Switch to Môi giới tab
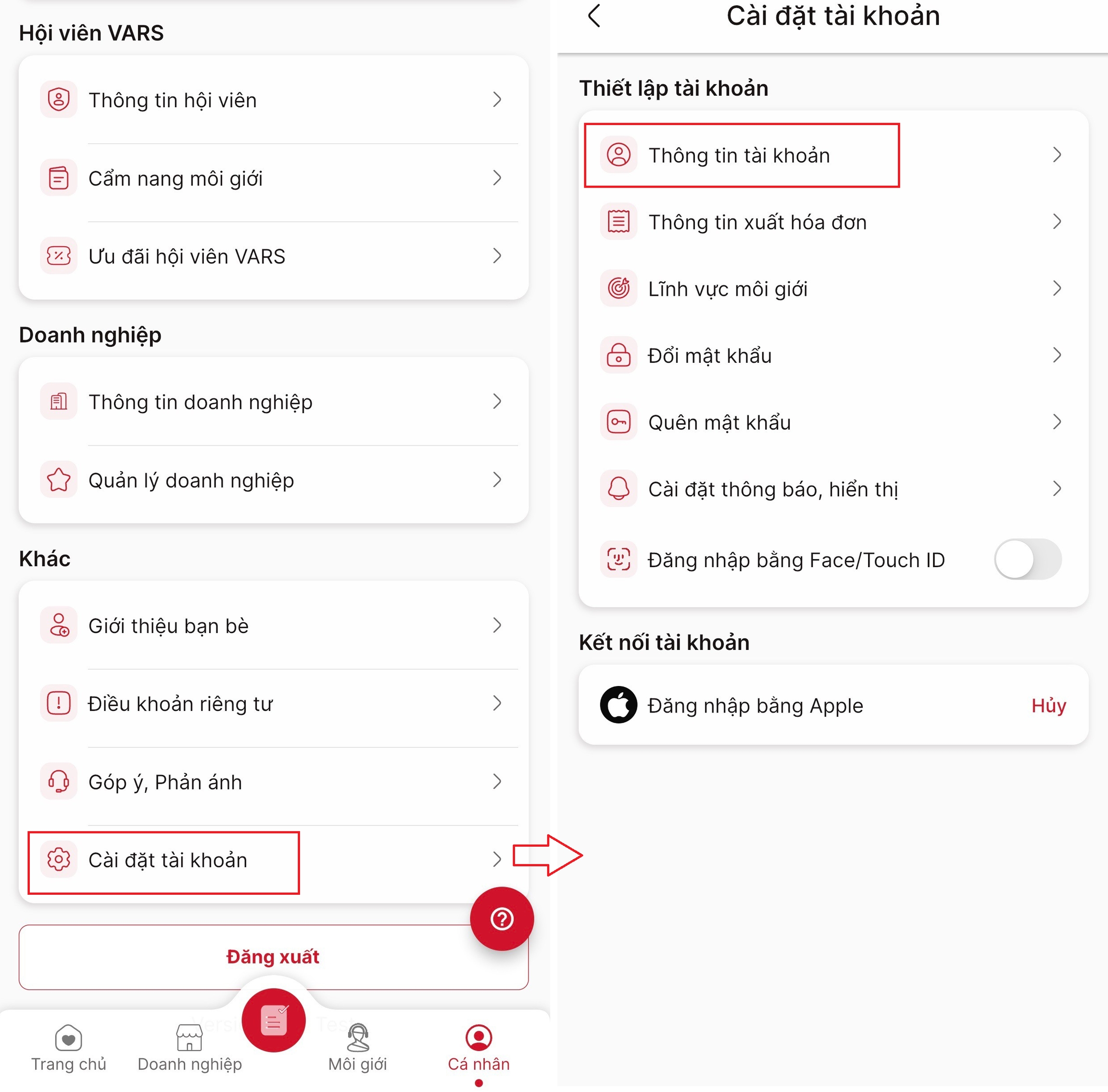Viewport: 1108px width, 1092px height. click(358, 1048)
